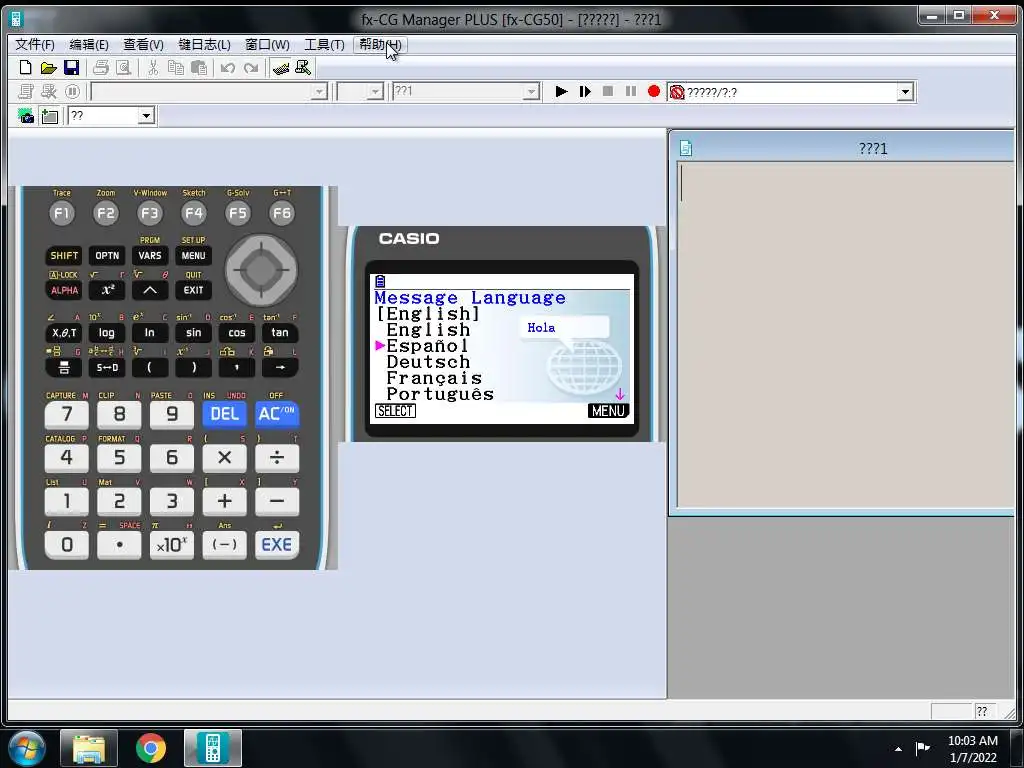Click the Copy toolbar icon
This screenshot has height=768, width=1024.
pos(175,68)
